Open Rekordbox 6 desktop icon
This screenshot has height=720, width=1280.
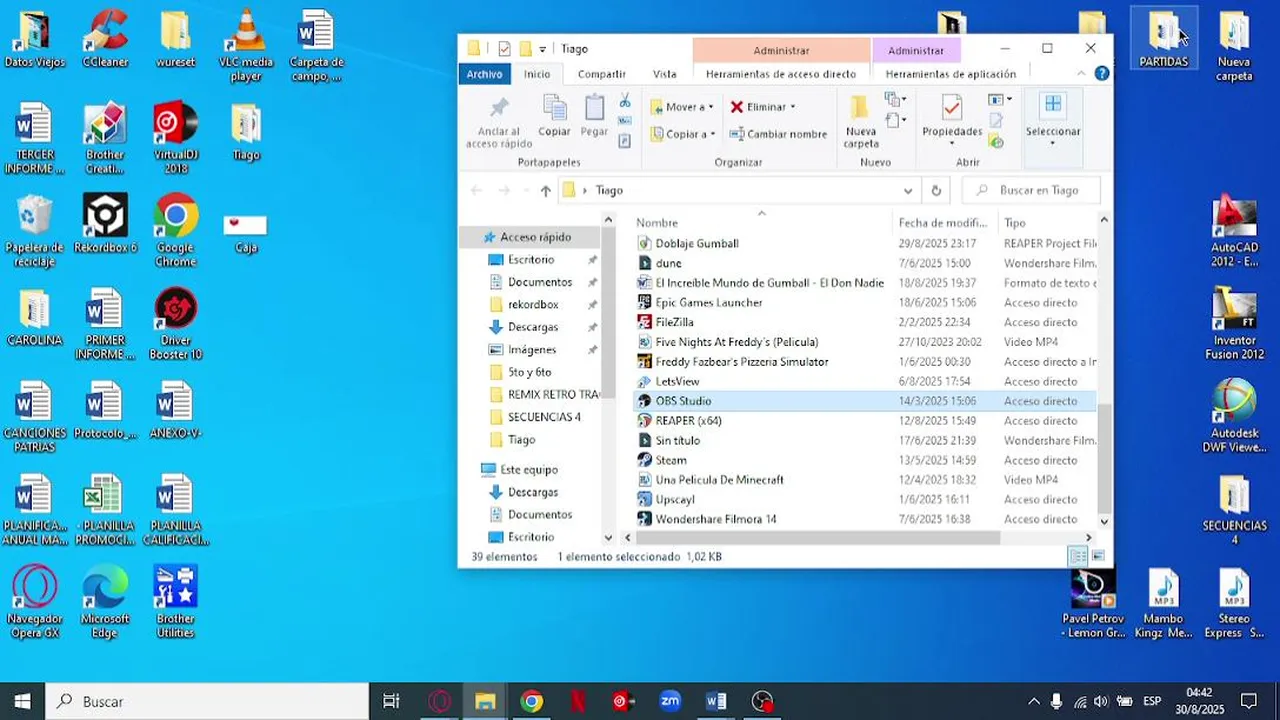105,224
